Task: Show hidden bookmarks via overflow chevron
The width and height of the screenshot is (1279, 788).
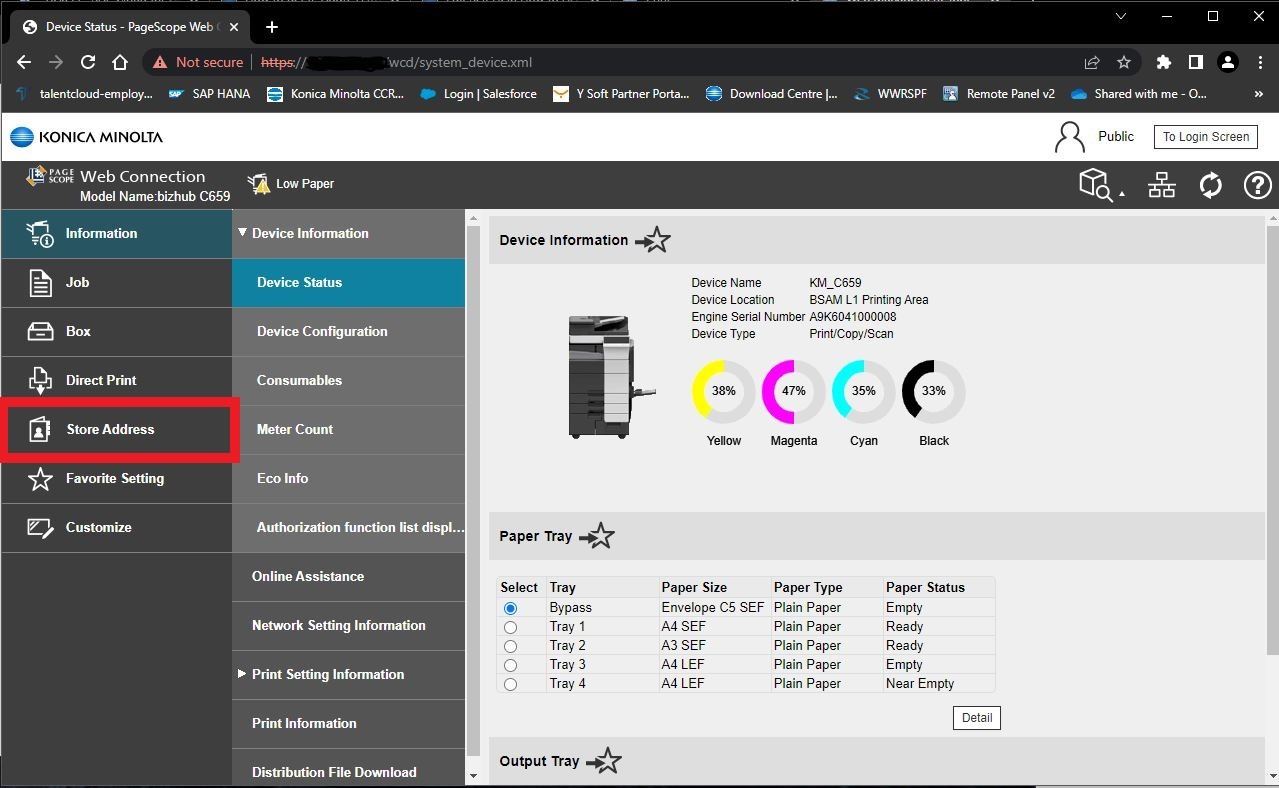Action: point(1257,94)
